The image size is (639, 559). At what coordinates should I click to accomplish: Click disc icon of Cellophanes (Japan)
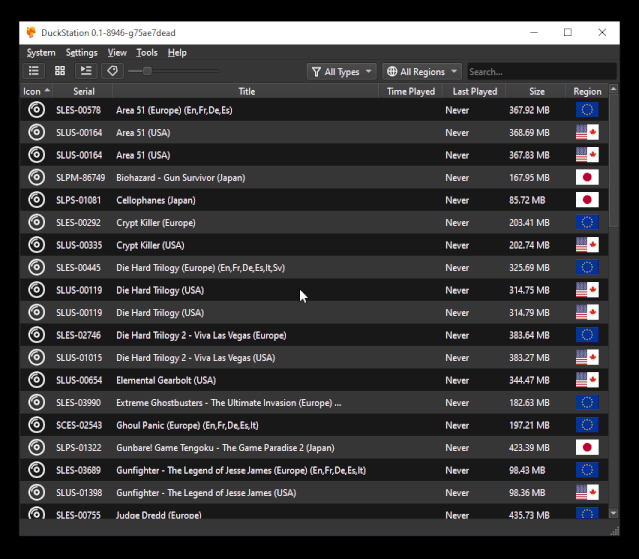pyautogui.click(x=36, y=200)
